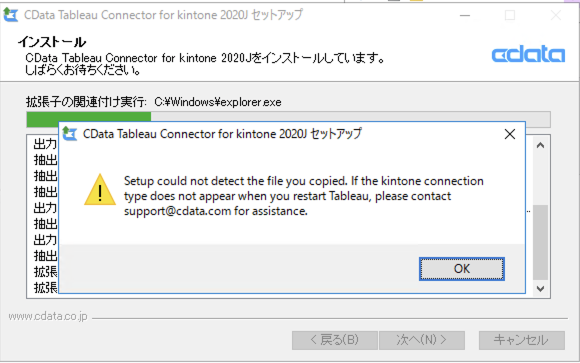
Task: Click the log list scroll down arrow
Action: tap(540, 289)
